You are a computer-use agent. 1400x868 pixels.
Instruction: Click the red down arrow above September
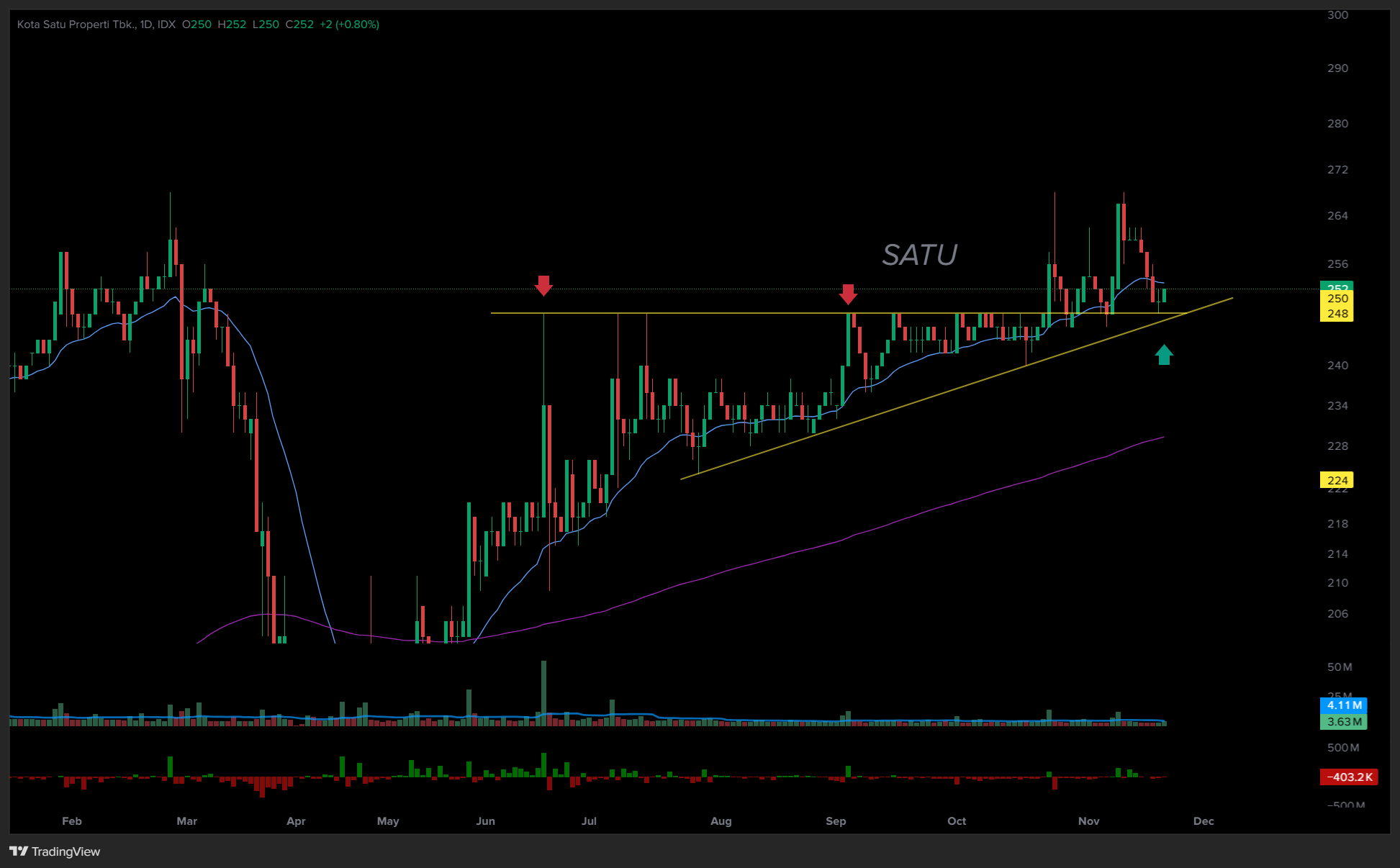pos(848,294)
